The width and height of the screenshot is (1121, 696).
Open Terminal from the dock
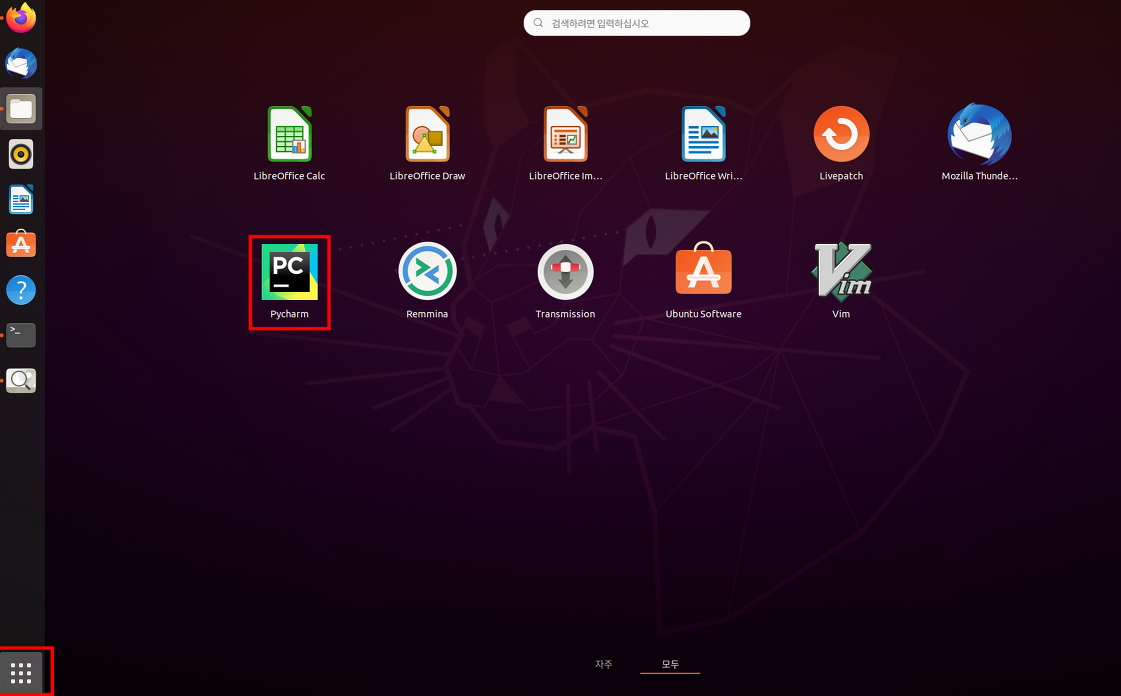(x=21, y=335)
